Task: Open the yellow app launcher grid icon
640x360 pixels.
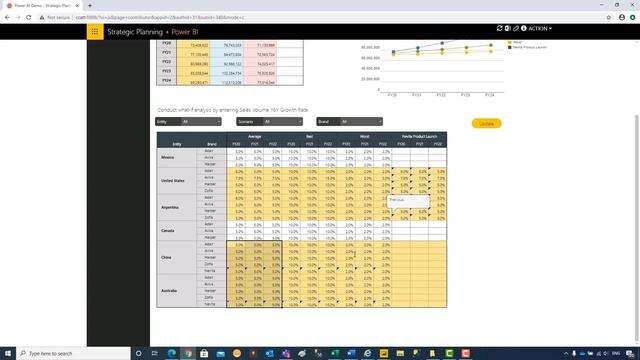Action: 95,31
